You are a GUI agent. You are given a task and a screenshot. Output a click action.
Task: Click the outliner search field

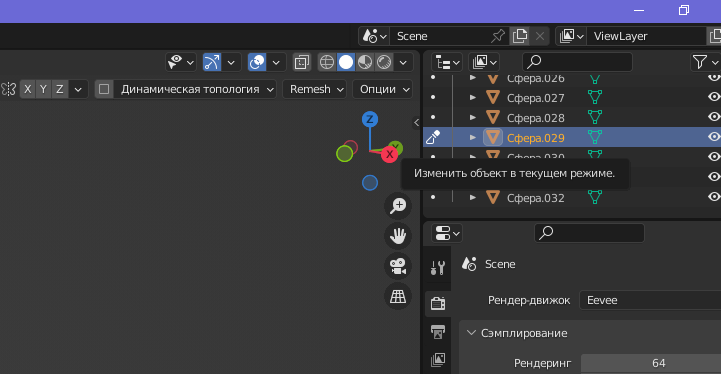(x=578, y=62)
